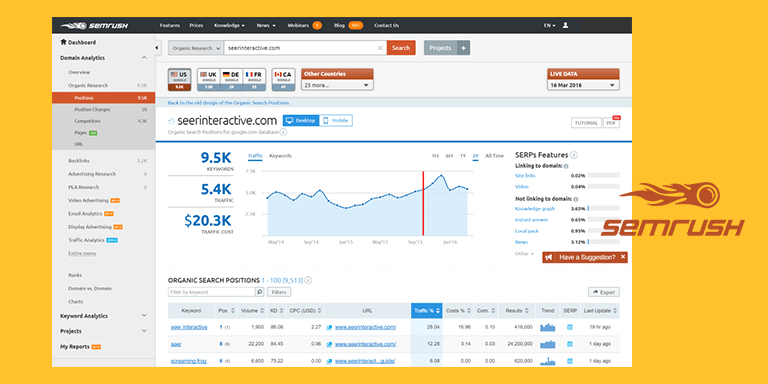Click info icon next to SERPs Features

574,155
